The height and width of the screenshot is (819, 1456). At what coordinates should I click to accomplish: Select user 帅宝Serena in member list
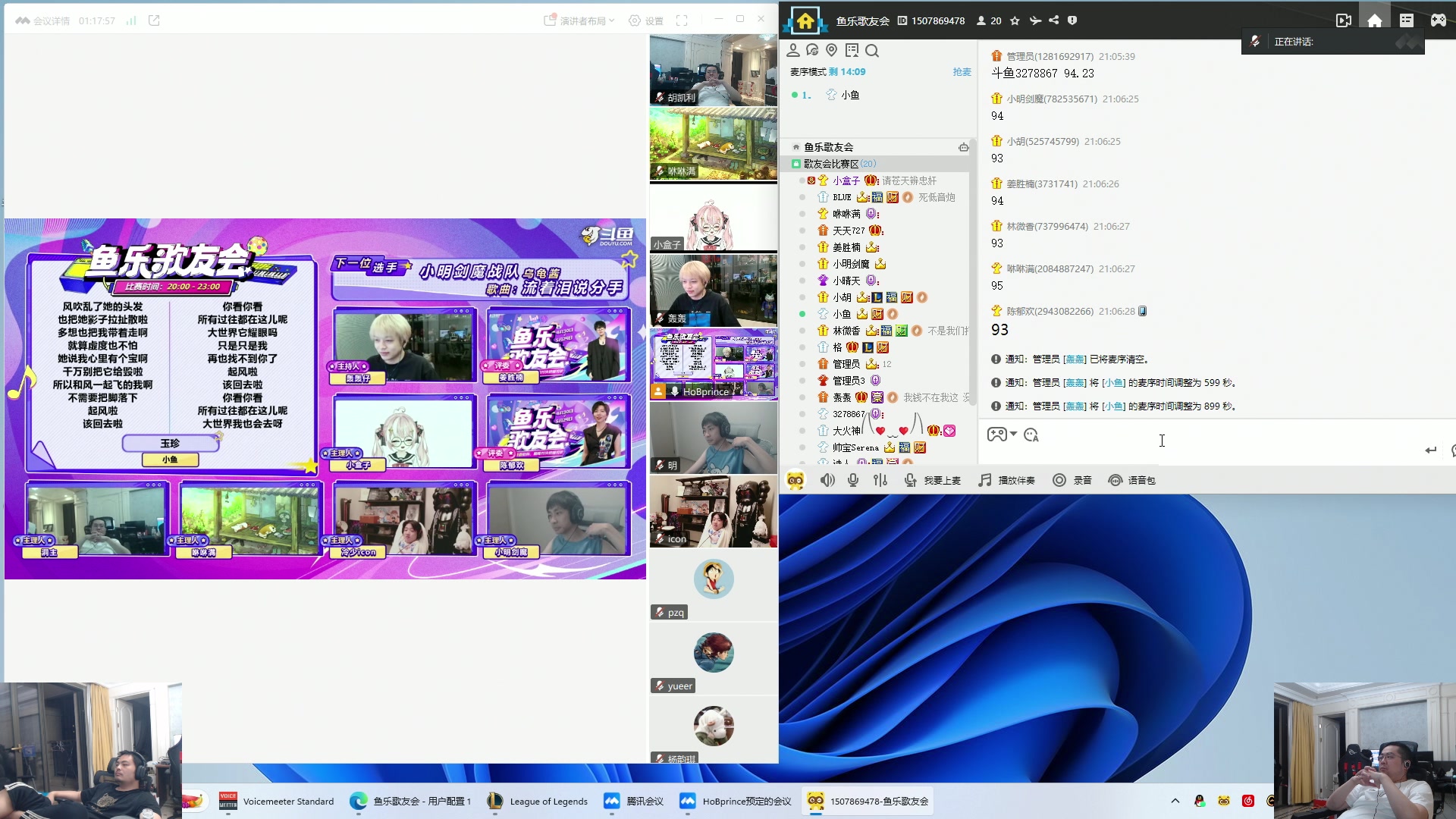pyautogui.click(x=855, y=447)
